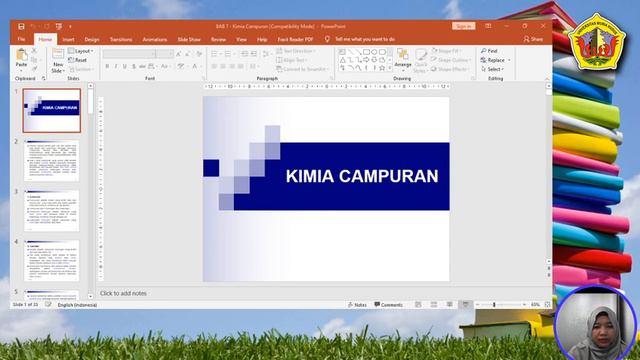Select the rectangle shape in shapes gallery
640x360 pixels.
pyautogui.click(x=366, y=52)
